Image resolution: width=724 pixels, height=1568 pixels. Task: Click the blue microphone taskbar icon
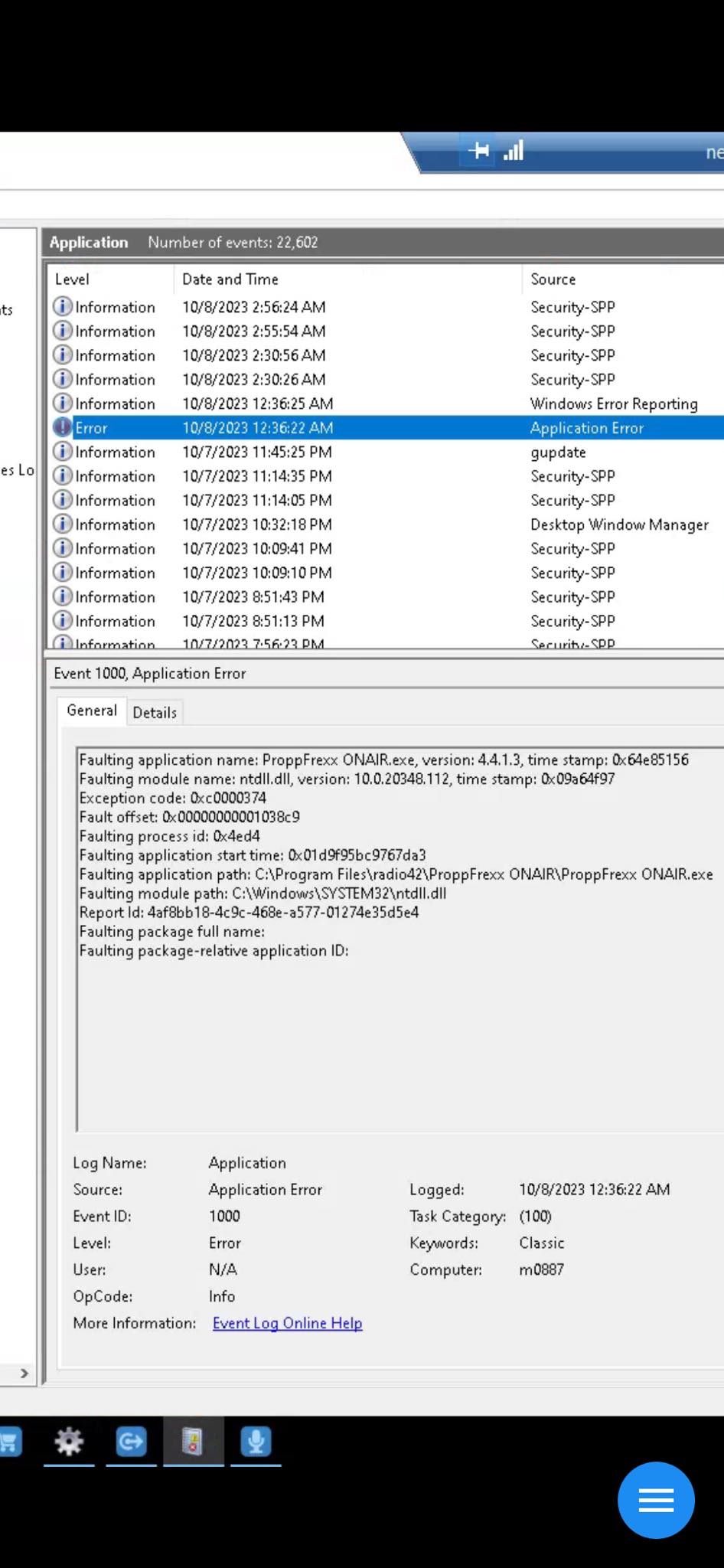tap(256, 1442)
